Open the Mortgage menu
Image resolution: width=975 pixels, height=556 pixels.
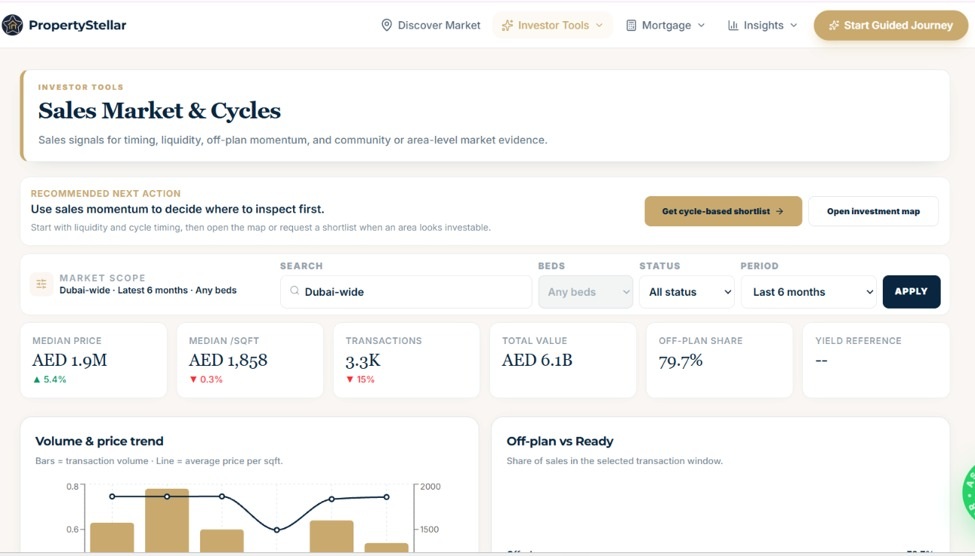pyautogui.click(x=665, y=25)
